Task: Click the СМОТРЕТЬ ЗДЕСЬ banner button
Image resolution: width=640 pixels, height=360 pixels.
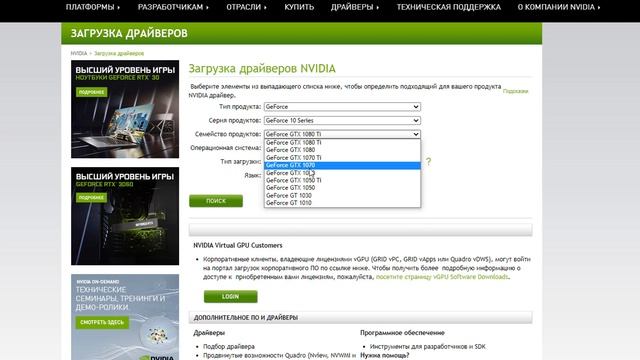Action: [102, 322]
